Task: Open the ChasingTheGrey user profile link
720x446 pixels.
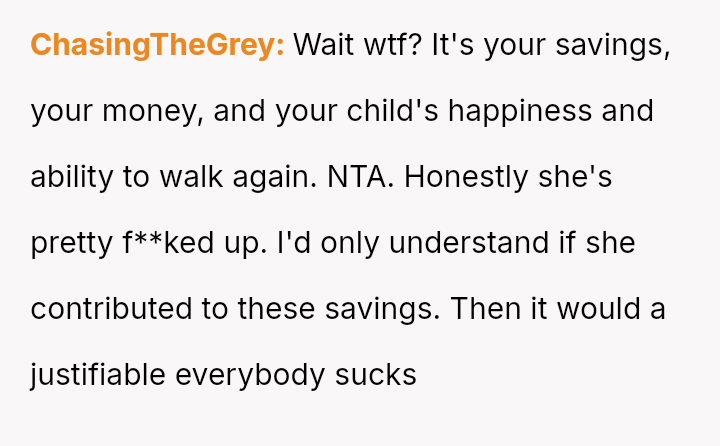Action: pyautogui.click(x=157, y=45)
